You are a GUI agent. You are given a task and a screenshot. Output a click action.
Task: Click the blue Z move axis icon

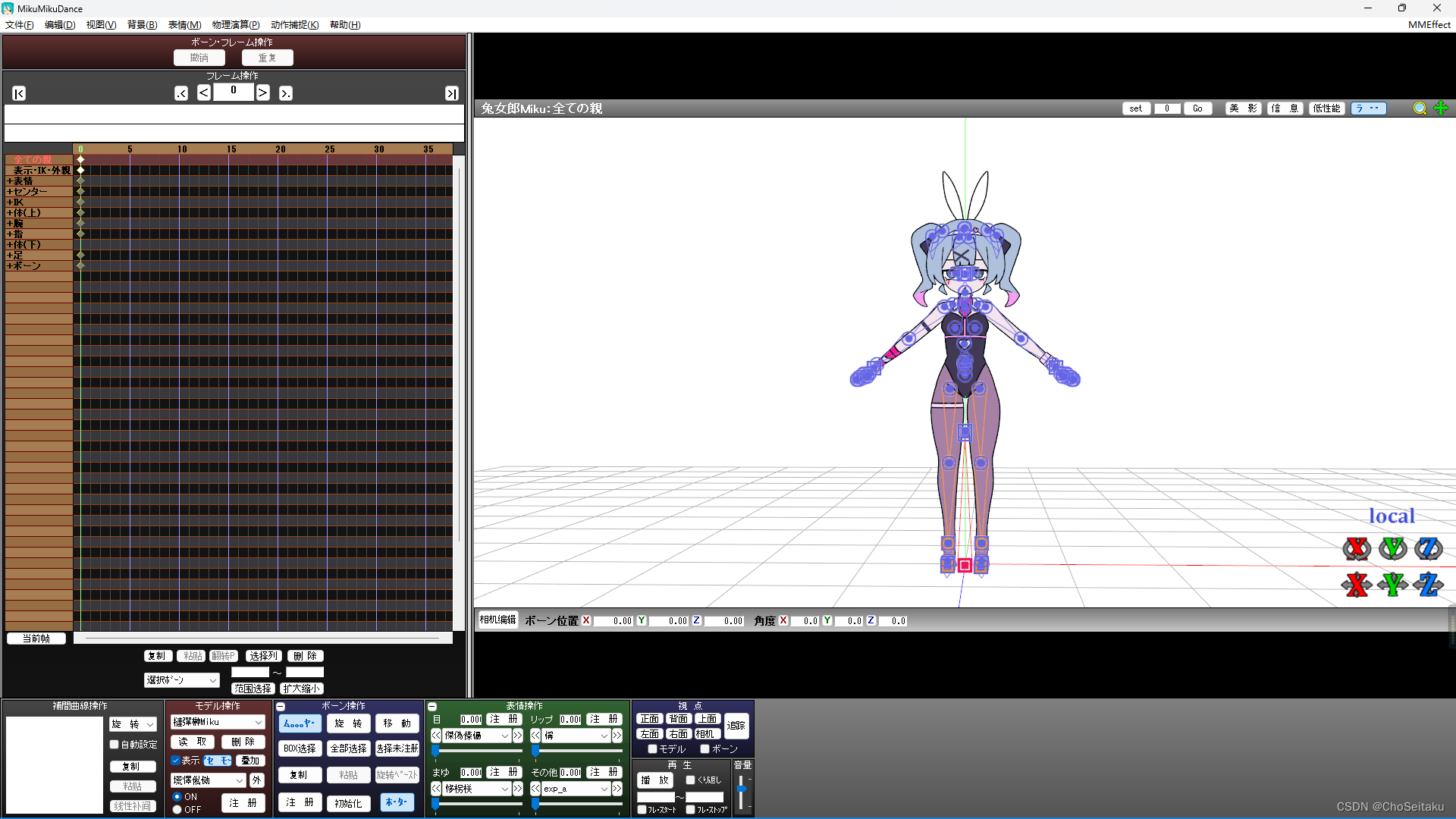pyautogui.click(x=1428, y=585)
